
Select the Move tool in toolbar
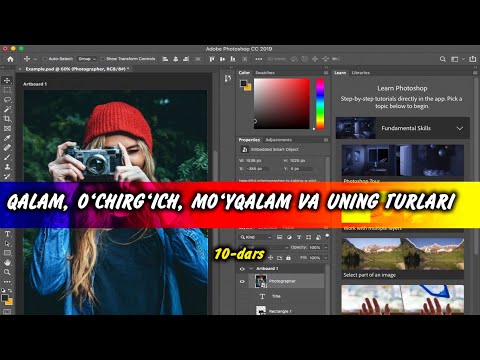(7, 80)
